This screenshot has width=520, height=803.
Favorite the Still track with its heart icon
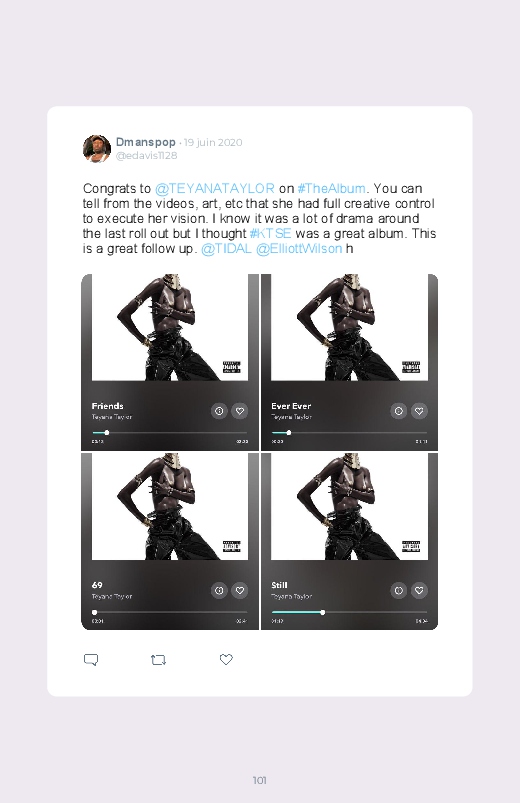419,590
